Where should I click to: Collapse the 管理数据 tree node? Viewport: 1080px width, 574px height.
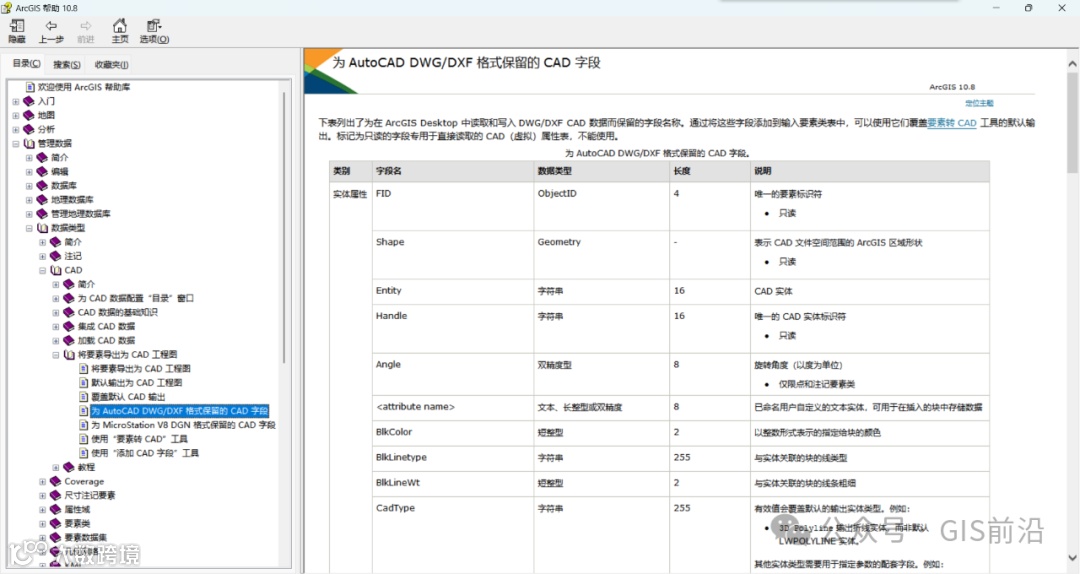(x=16, y=143)
